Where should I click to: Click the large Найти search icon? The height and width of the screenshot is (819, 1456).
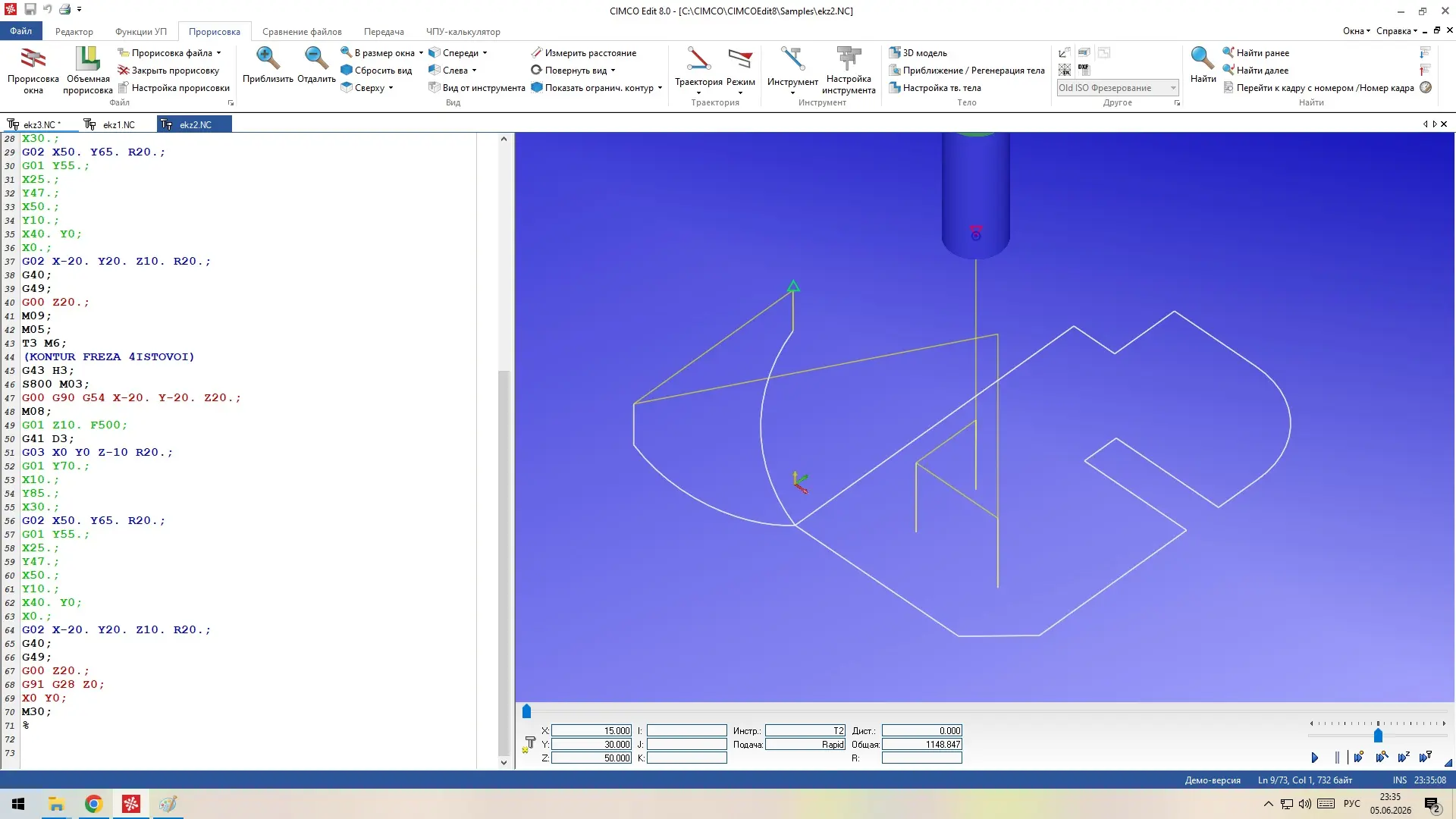coord(1203,58)
